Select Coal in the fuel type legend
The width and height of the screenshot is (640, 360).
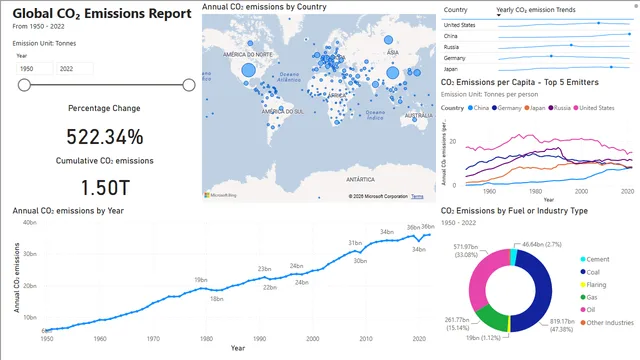coord(590,272)
